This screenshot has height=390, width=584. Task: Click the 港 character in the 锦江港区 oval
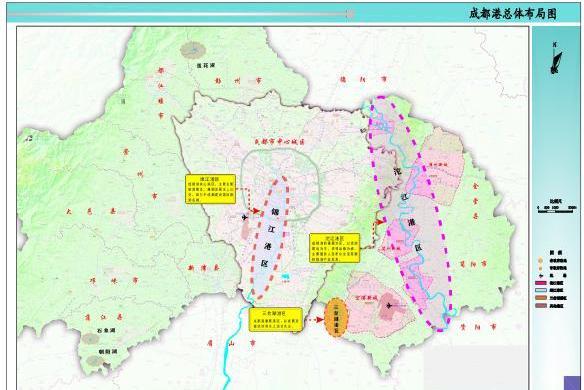268,246
